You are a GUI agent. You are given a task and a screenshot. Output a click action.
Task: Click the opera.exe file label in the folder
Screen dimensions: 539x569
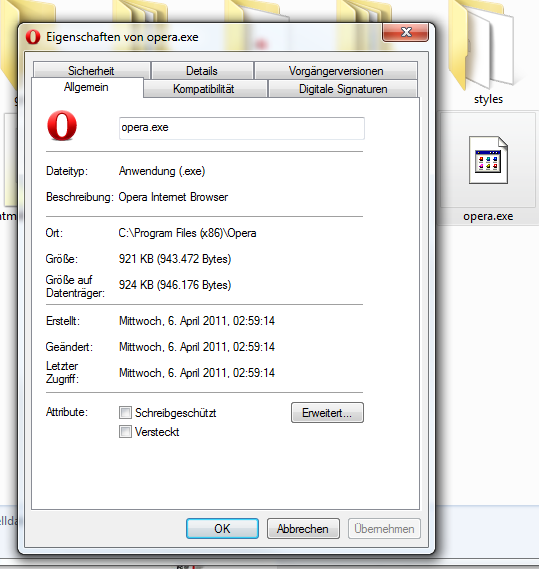pos(488,216)
